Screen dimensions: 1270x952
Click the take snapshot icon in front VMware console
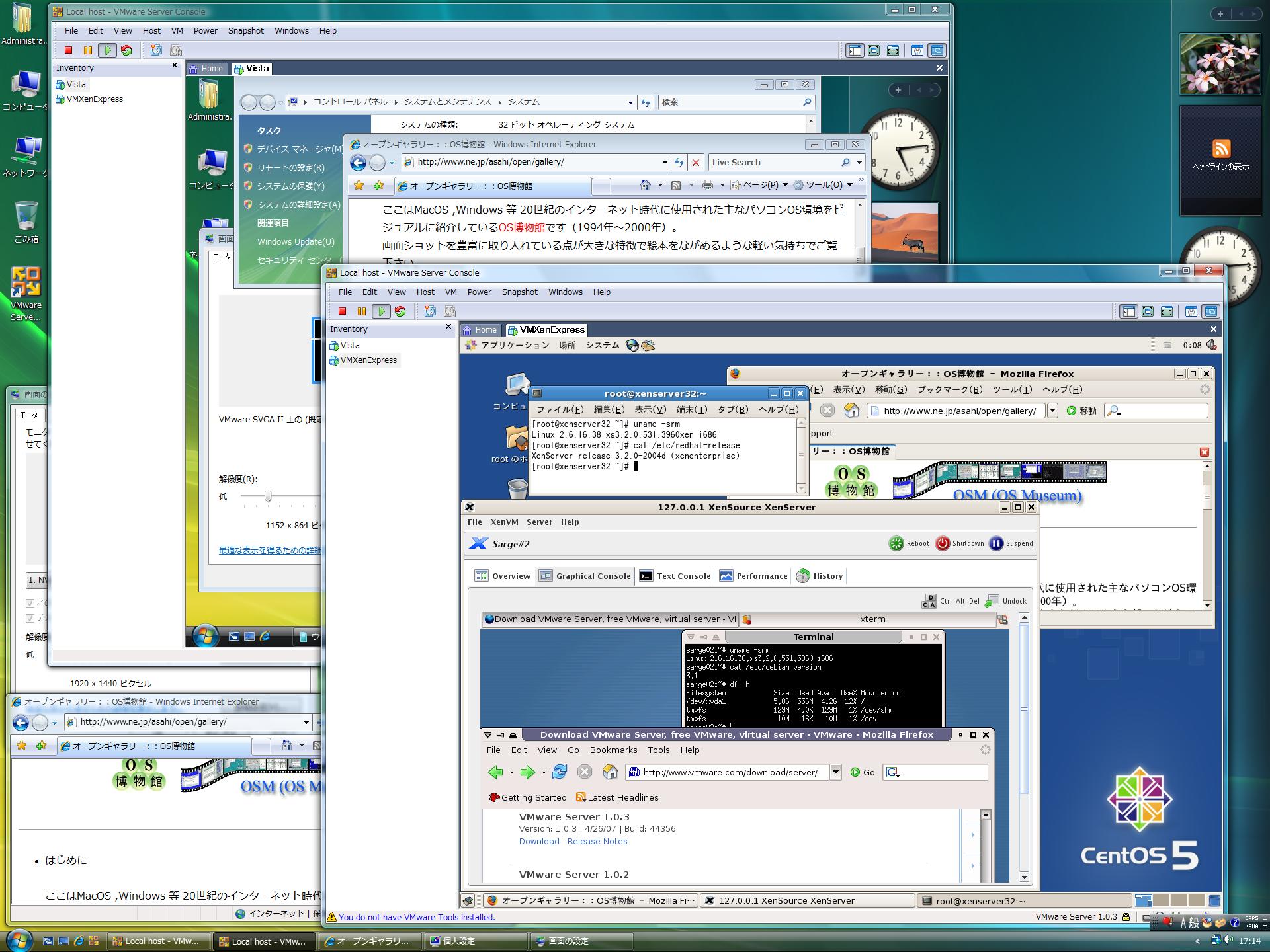430,311
